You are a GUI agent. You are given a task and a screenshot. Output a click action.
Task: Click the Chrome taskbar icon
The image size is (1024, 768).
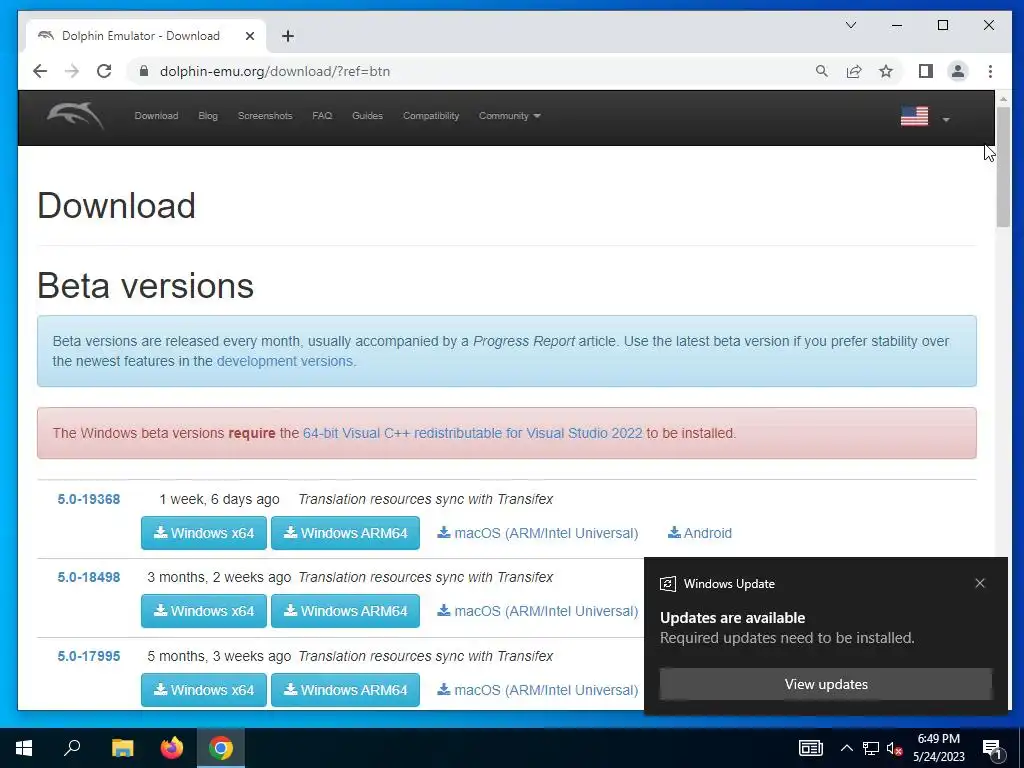[x=221, y=748]
